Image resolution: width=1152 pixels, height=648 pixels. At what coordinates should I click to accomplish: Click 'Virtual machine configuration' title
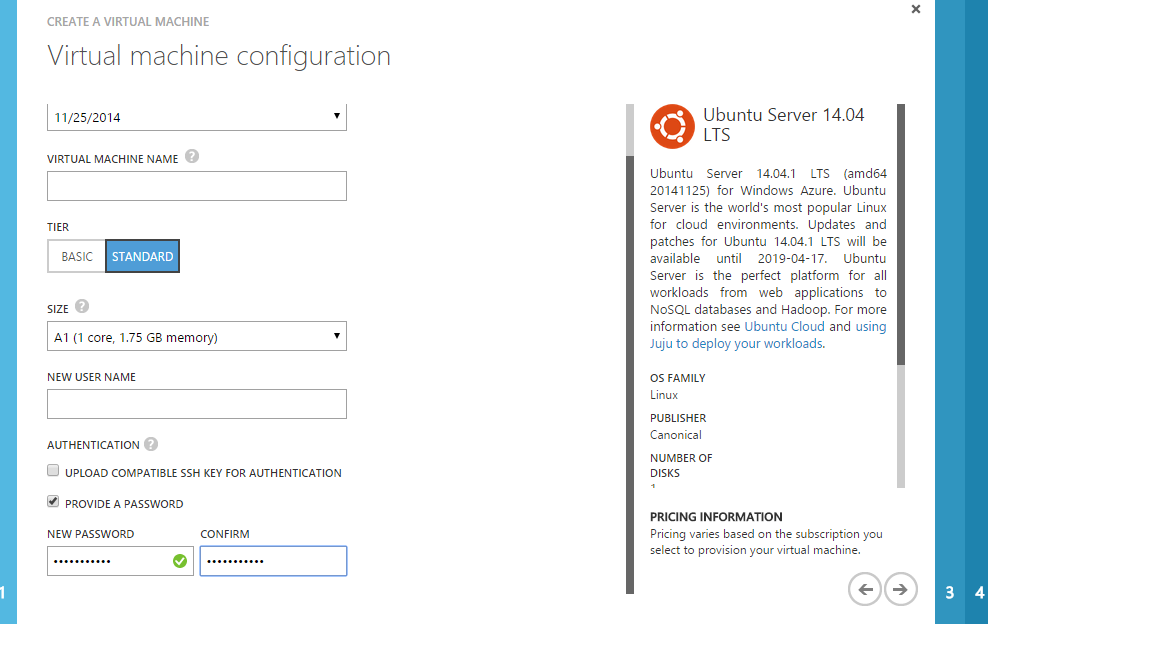[219, 56]
